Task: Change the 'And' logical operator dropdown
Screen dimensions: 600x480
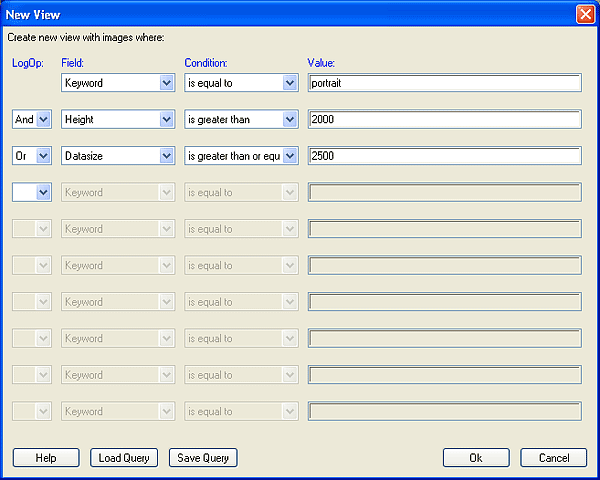Action: (43, 120)
